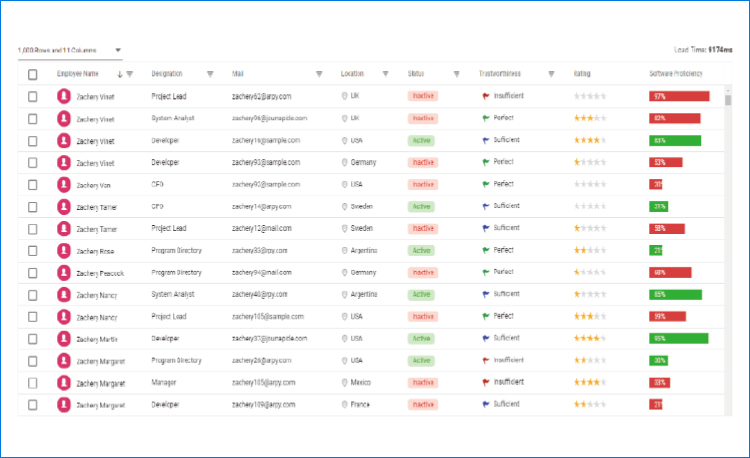750x458 pixels.
Task: Click the green flag in Zachery Peacock's row
Action: 485,272
